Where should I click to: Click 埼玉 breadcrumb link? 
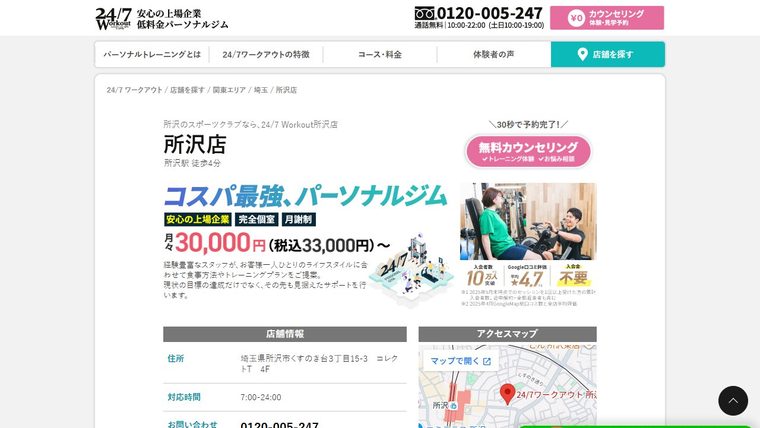pyautogui.click(x=261, y=90)
